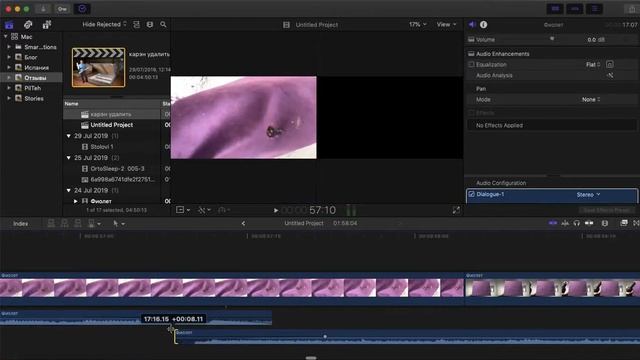This screenshot has width=640, height=360.
Task: Open the enhancement wand dropdown below viewer
Action: tap(204, 210)
